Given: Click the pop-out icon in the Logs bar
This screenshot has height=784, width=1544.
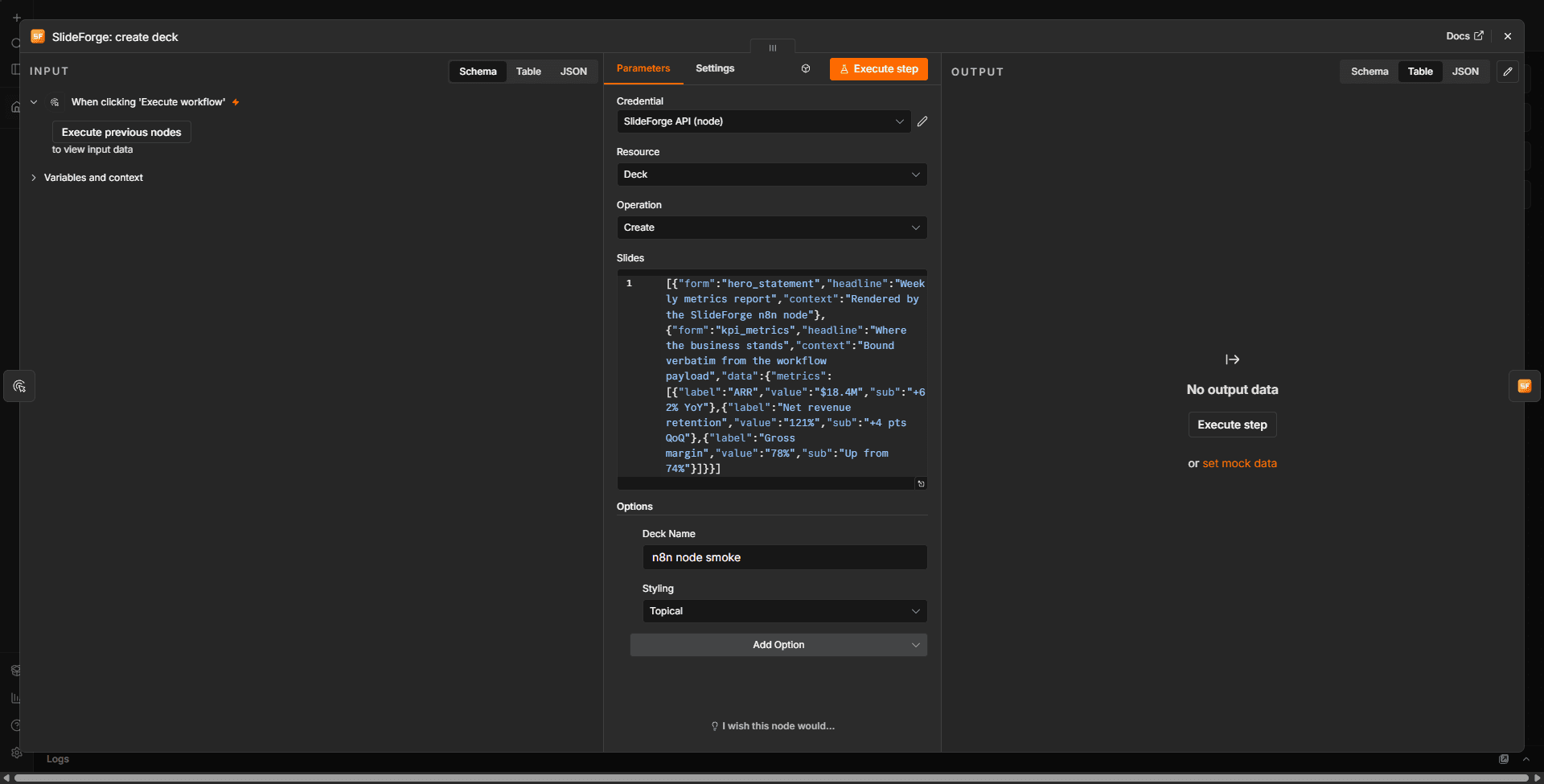Looking at the screenshot, I should tap(1504, 759).
